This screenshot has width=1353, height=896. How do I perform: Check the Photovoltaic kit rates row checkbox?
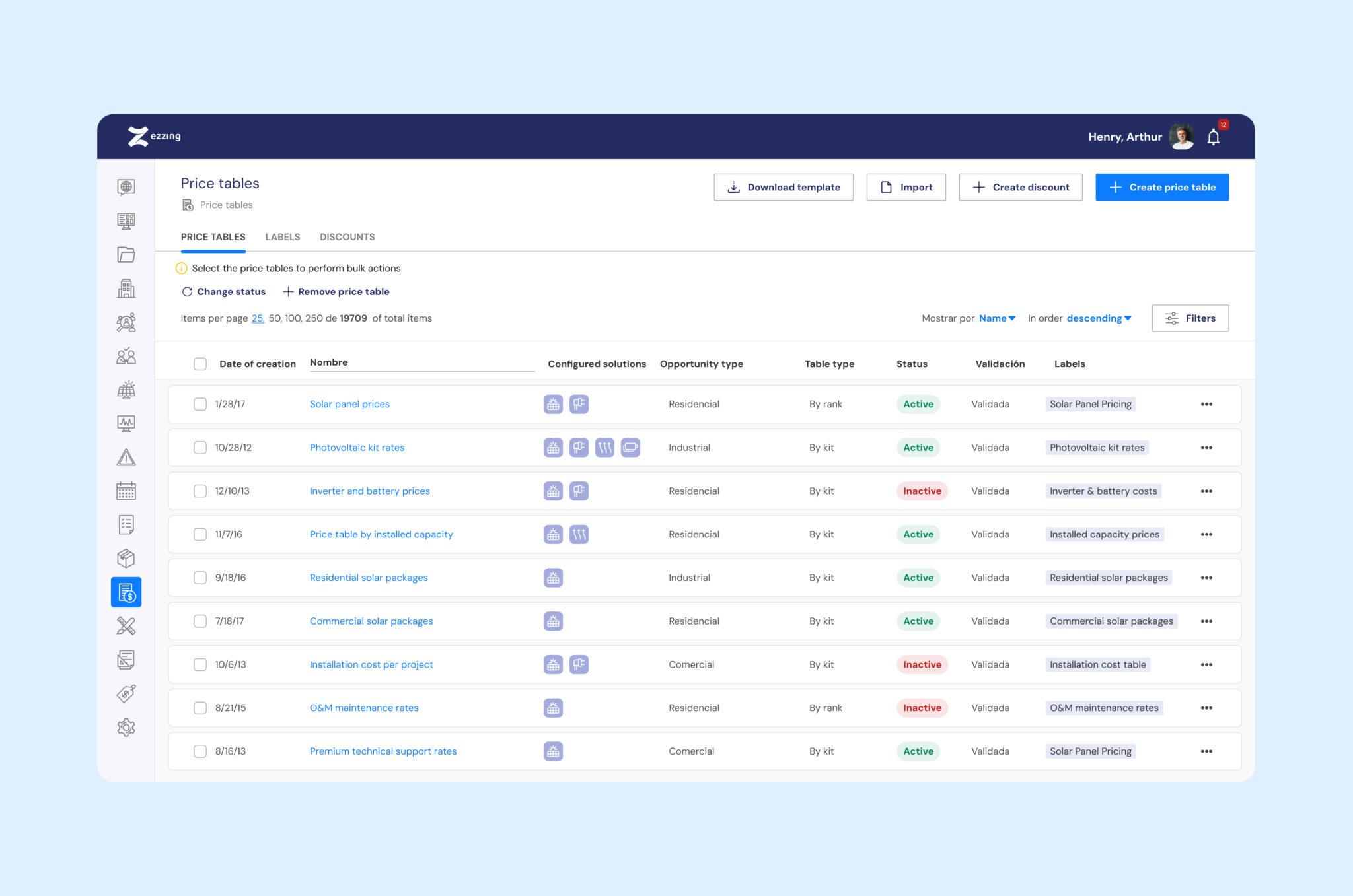tap(200, 448)
